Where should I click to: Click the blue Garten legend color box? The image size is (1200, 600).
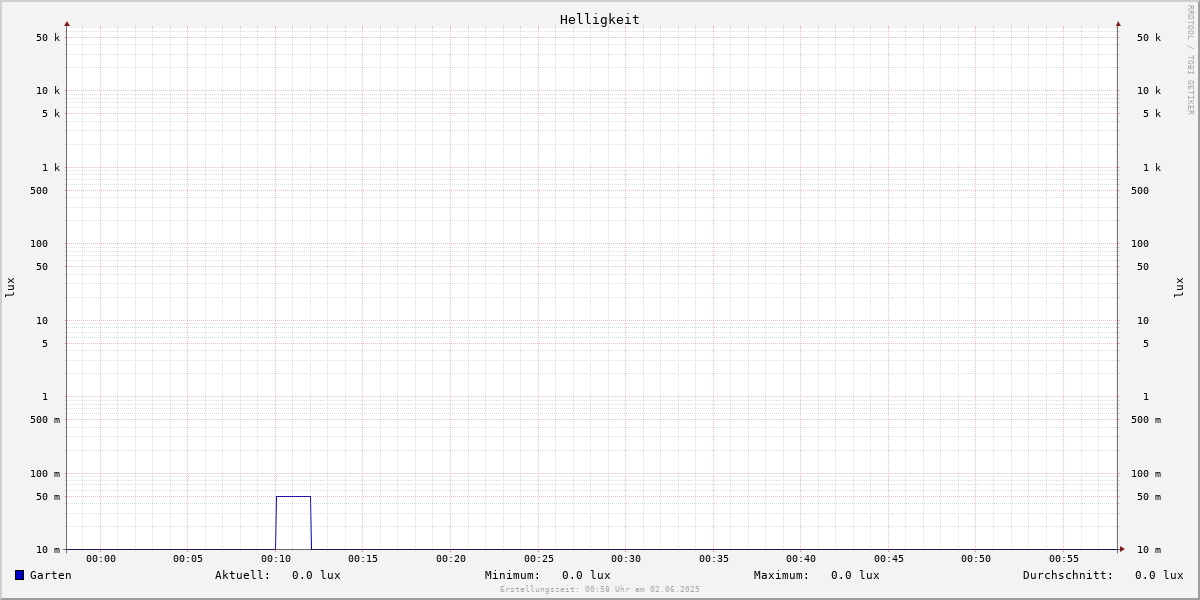click(x=19, y=575)
